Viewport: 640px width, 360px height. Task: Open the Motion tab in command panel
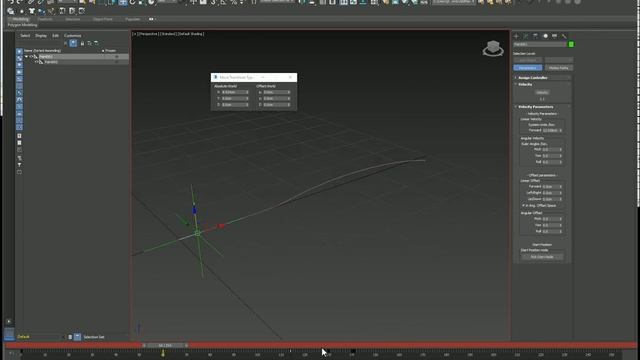(545, 36)
